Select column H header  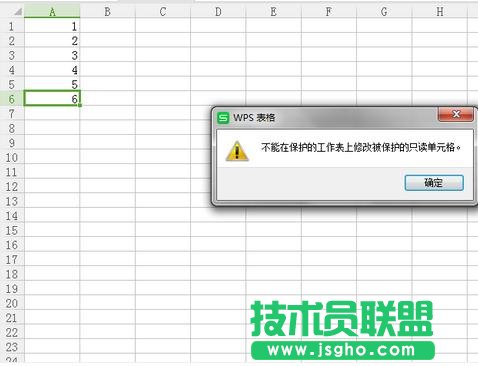tap(440, 12)
